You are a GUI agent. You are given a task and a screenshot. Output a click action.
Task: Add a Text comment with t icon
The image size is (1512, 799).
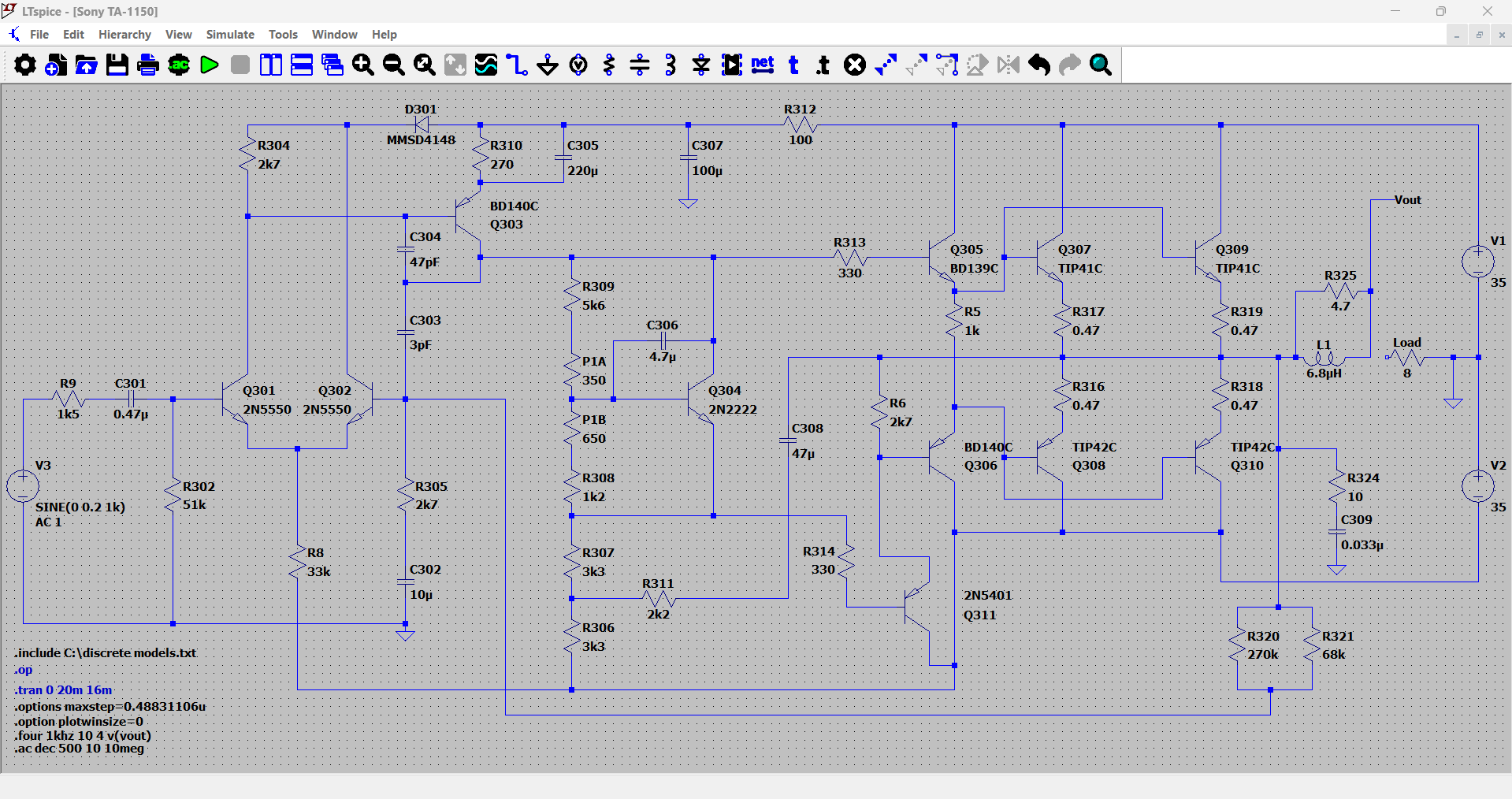(793, 65)
